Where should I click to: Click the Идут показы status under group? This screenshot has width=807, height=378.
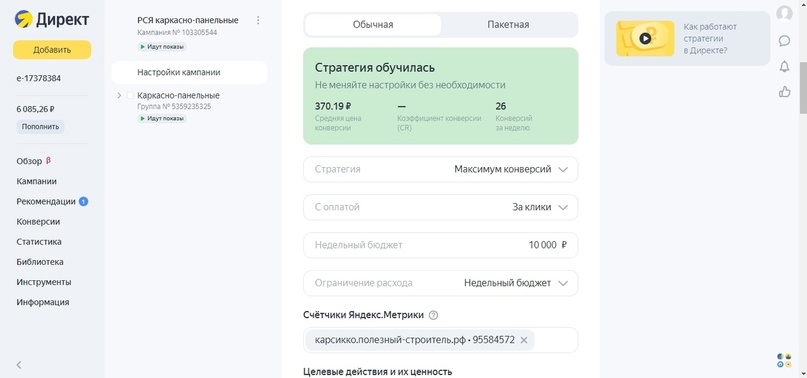(162, 118)
